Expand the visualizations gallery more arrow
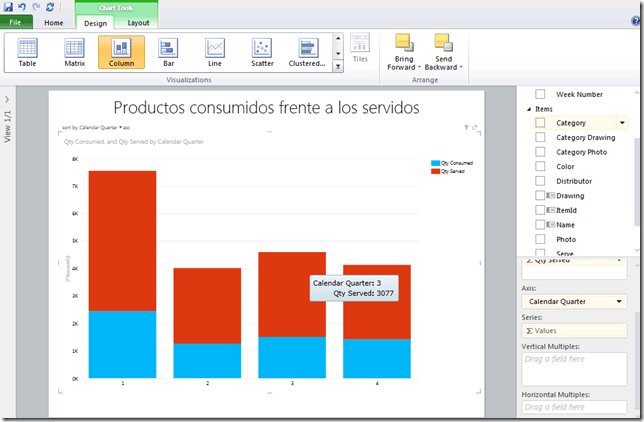This screenshot has width=644, height=422. coord(338,67)
